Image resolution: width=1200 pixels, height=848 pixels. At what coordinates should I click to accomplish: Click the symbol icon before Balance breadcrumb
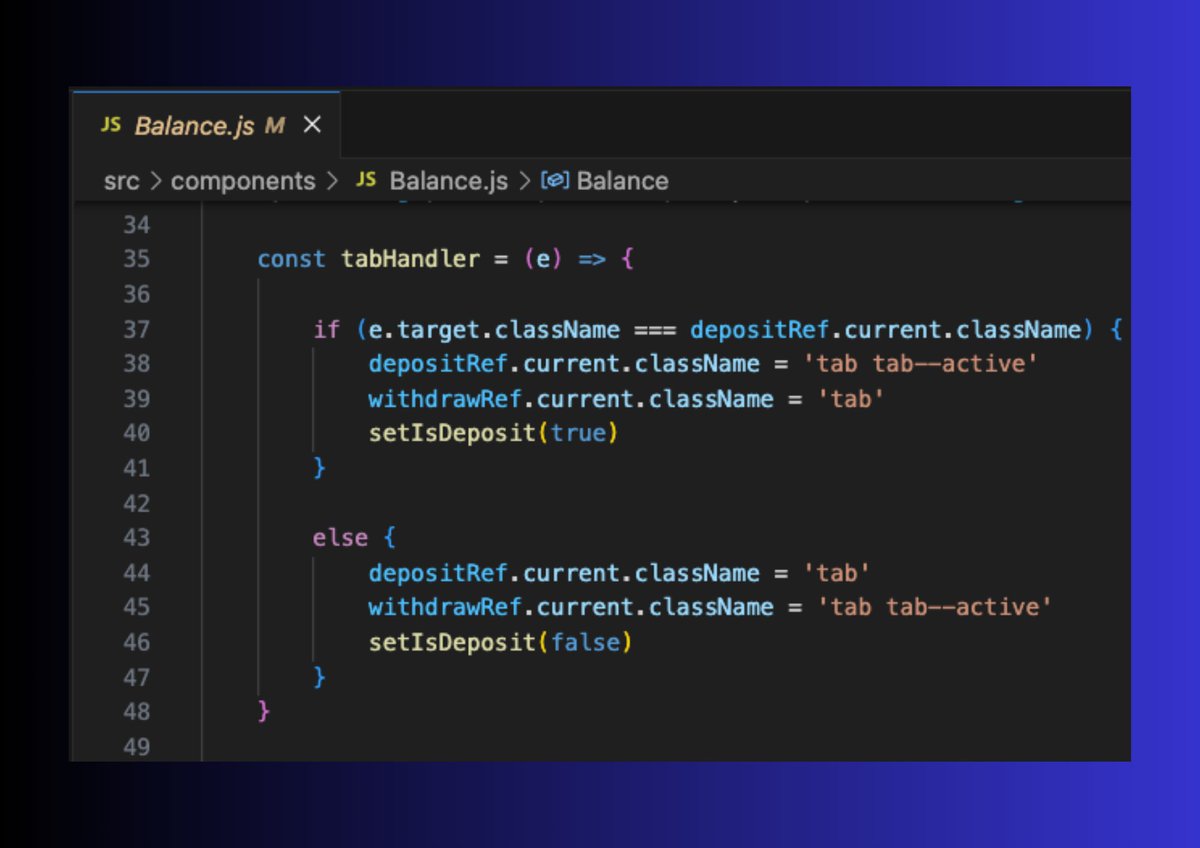tap(555, 181)
